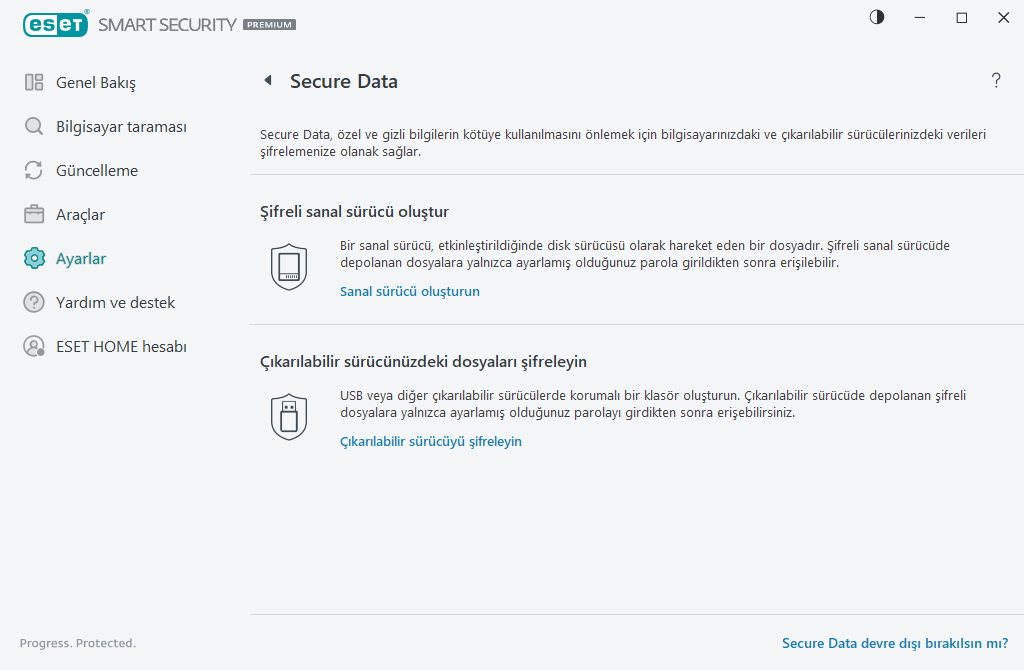
Task: Click the Ayarlar gear icon
Action: (x=33, y=258)
